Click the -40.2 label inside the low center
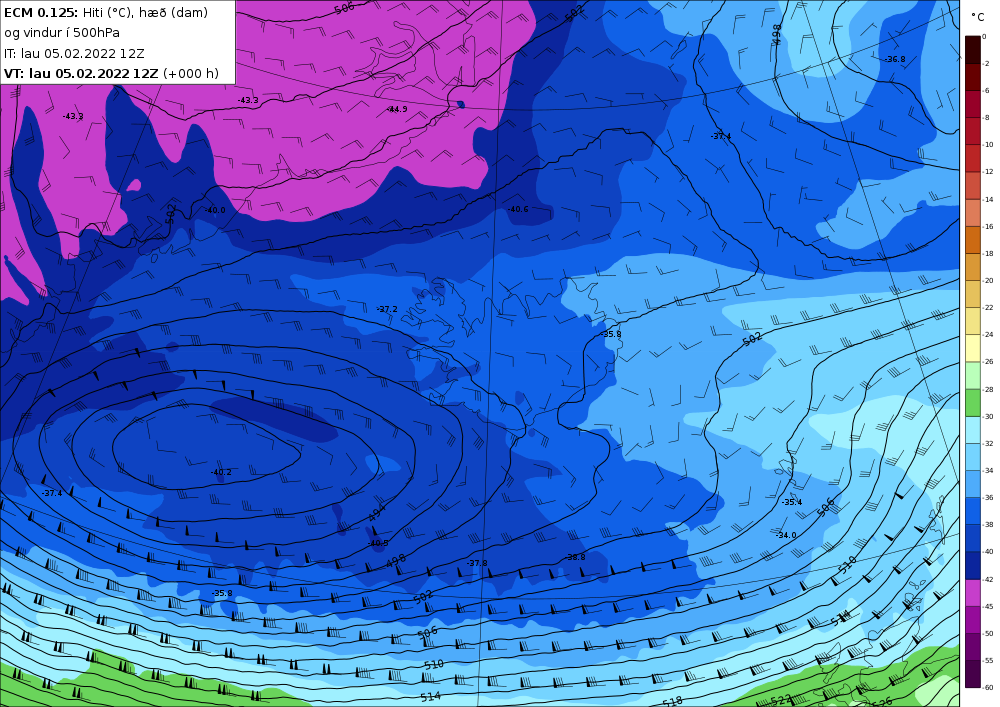 click(221, 472)
